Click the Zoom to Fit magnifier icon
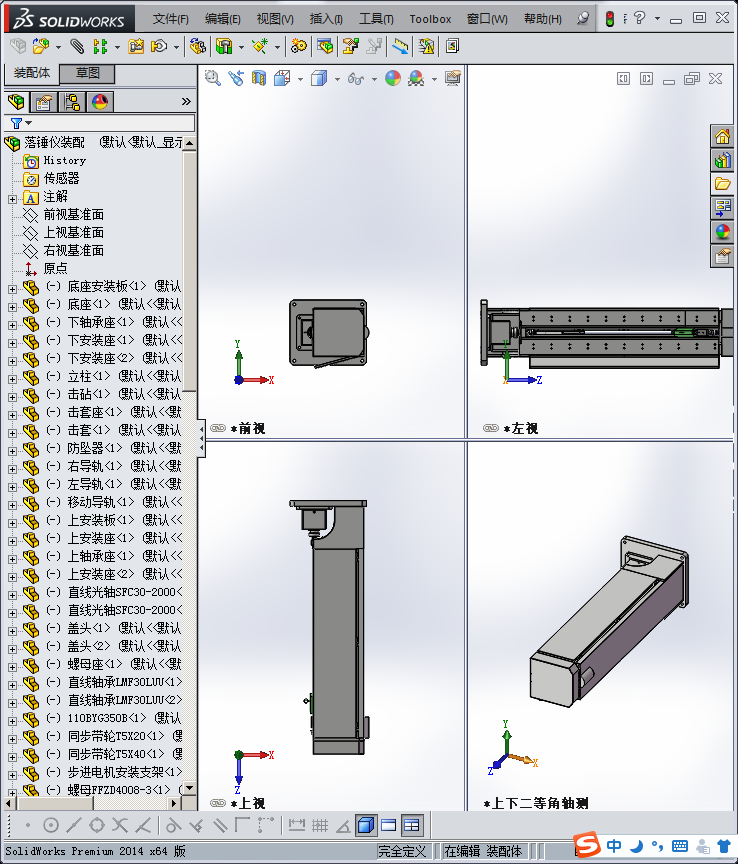This screenshot has width=738, height=864. coord(213,78)
